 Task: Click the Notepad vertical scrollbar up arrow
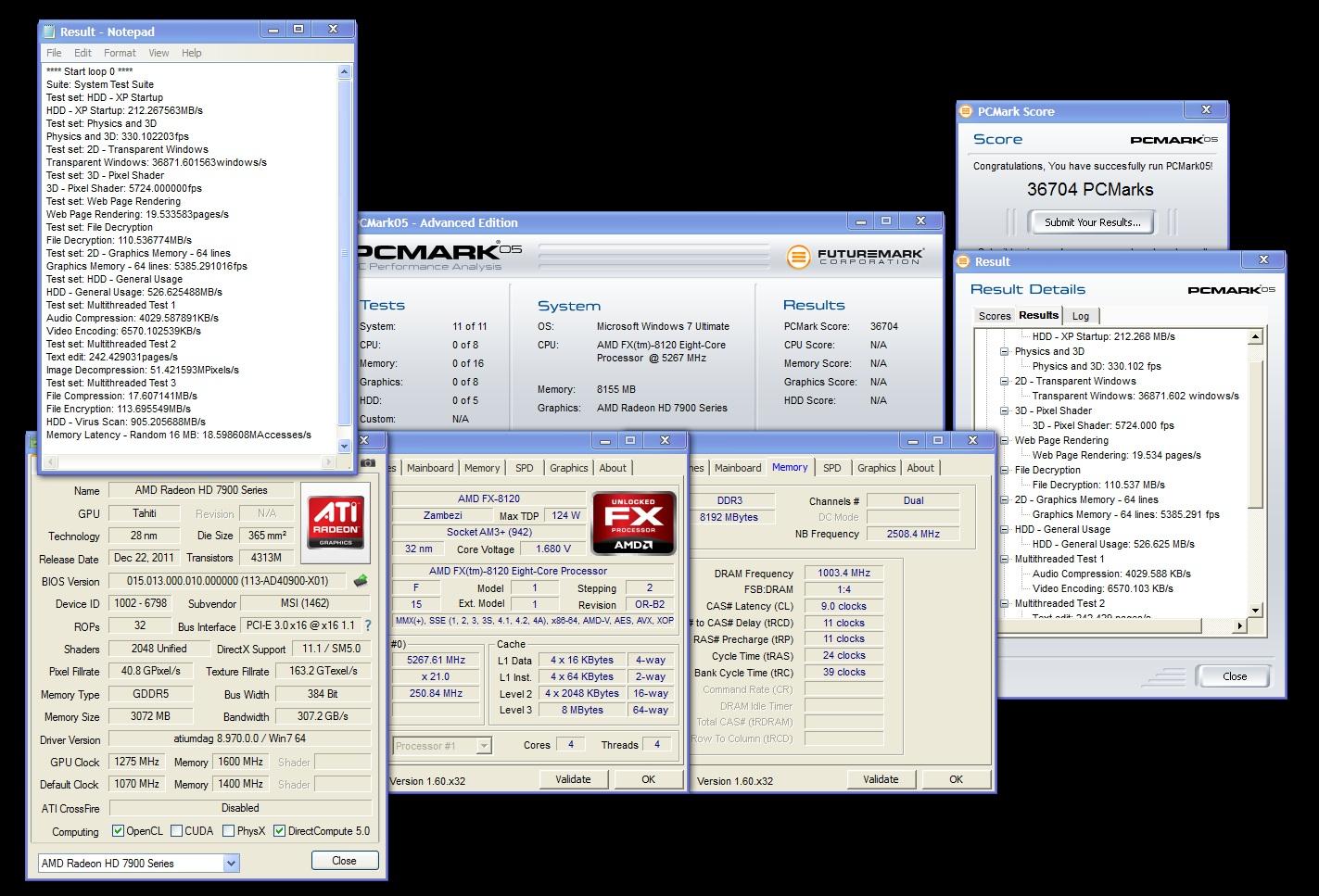(345, 71)
